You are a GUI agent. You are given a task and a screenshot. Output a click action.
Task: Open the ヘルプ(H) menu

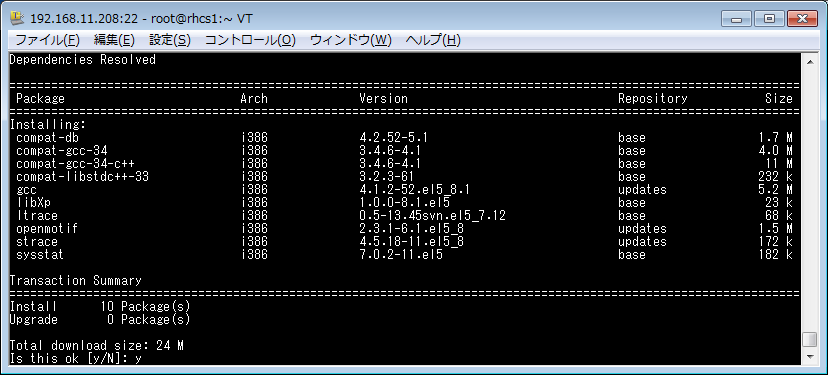pyautogui.click(x=433, y=40)
